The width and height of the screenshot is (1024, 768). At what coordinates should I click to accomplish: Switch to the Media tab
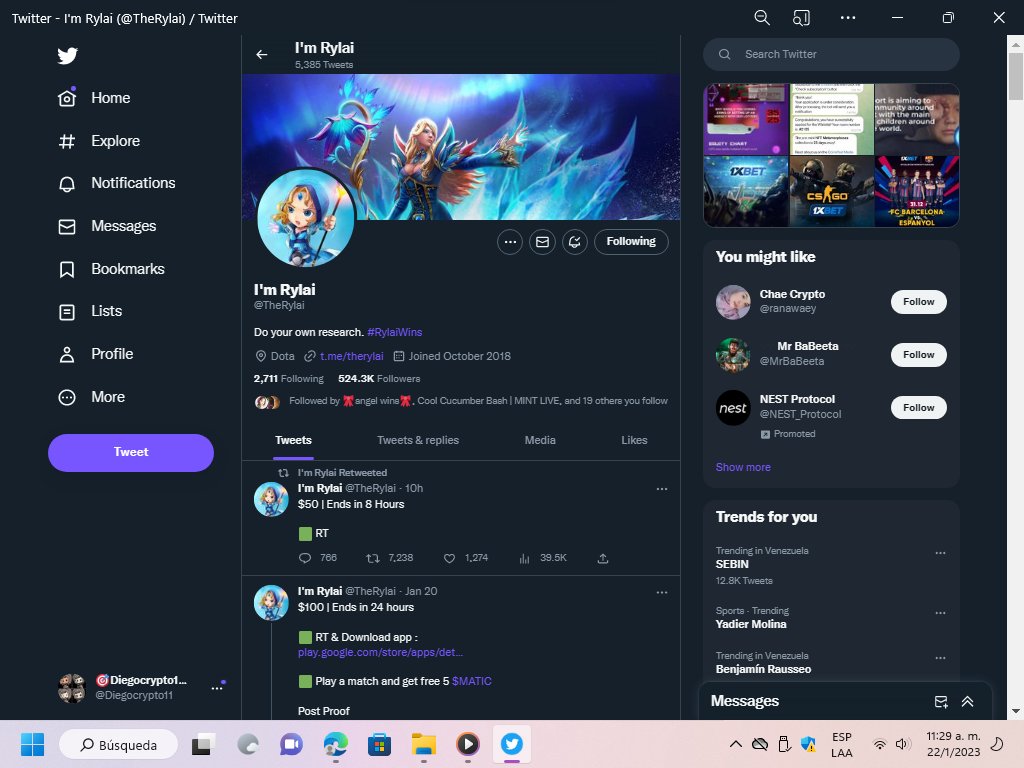(540, 440)
